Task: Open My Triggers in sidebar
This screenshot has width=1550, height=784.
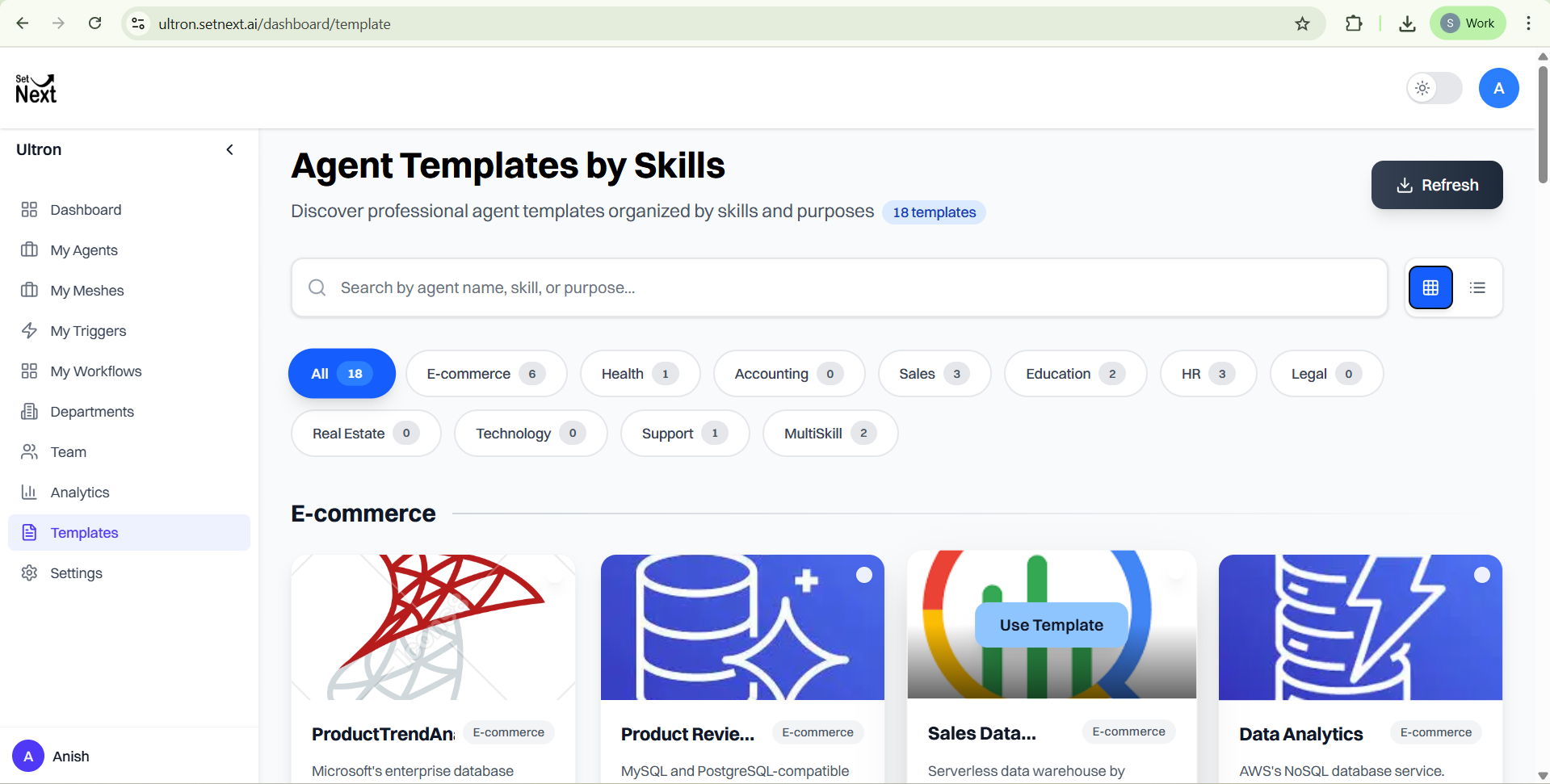Action: 88,331
